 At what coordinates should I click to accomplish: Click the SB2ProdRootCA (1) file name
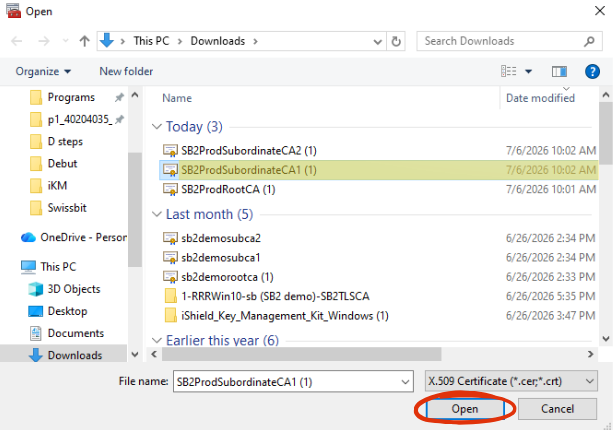click(x=228, y=190)
